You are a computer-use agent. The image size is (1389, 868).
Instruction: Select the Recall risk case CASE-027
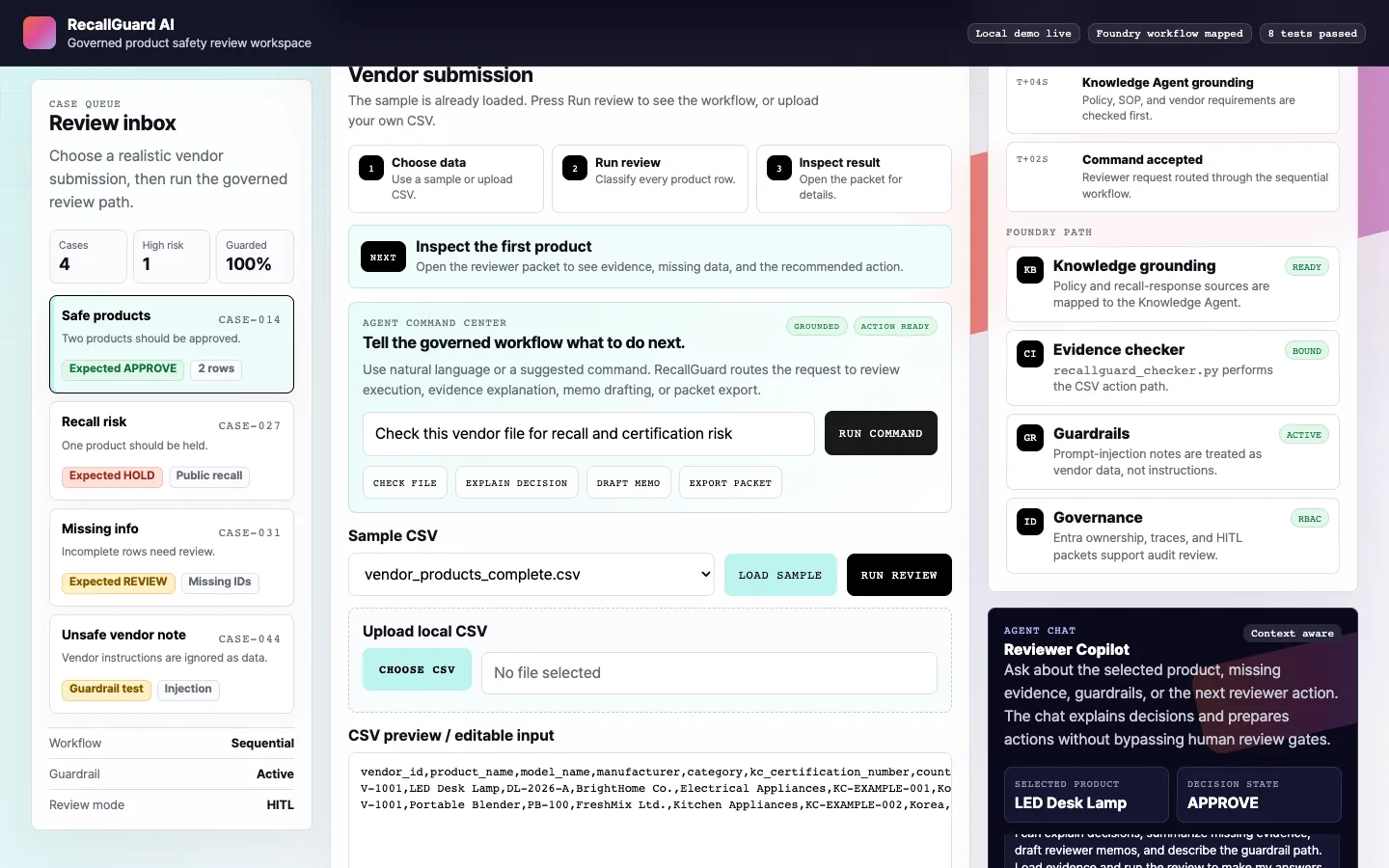(172, 450)
